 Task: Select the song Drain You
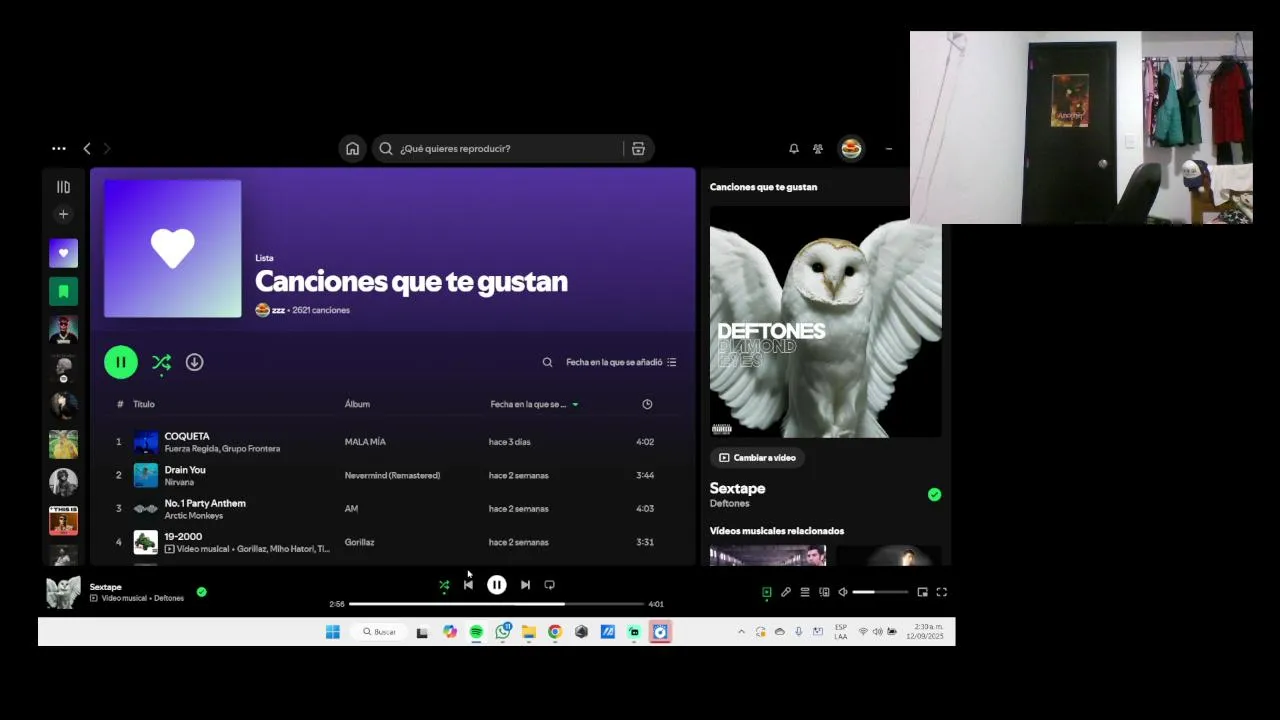coord(185,470)
